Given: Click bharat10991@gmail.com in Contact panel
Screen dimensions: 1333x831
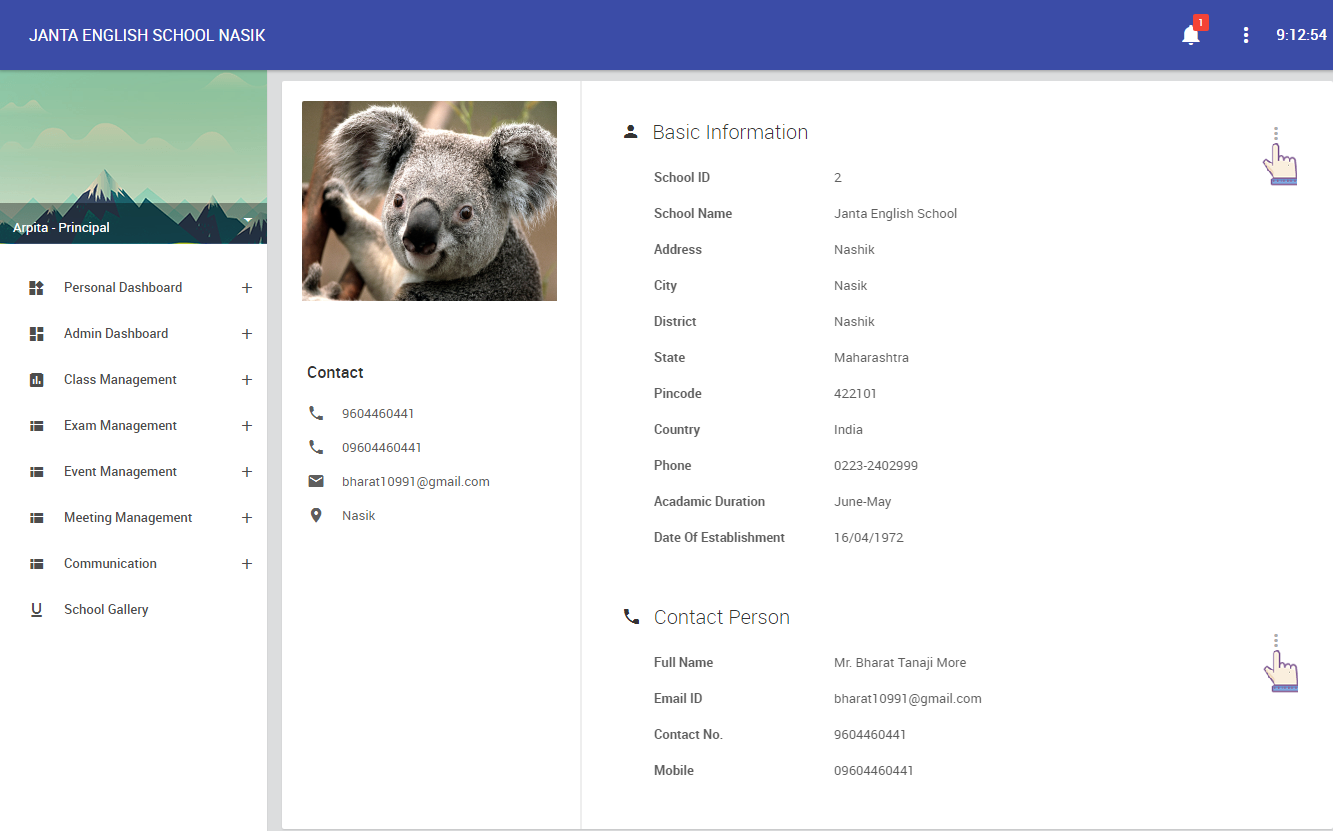Looking at the screenshot, I should [x=416, y=481].
